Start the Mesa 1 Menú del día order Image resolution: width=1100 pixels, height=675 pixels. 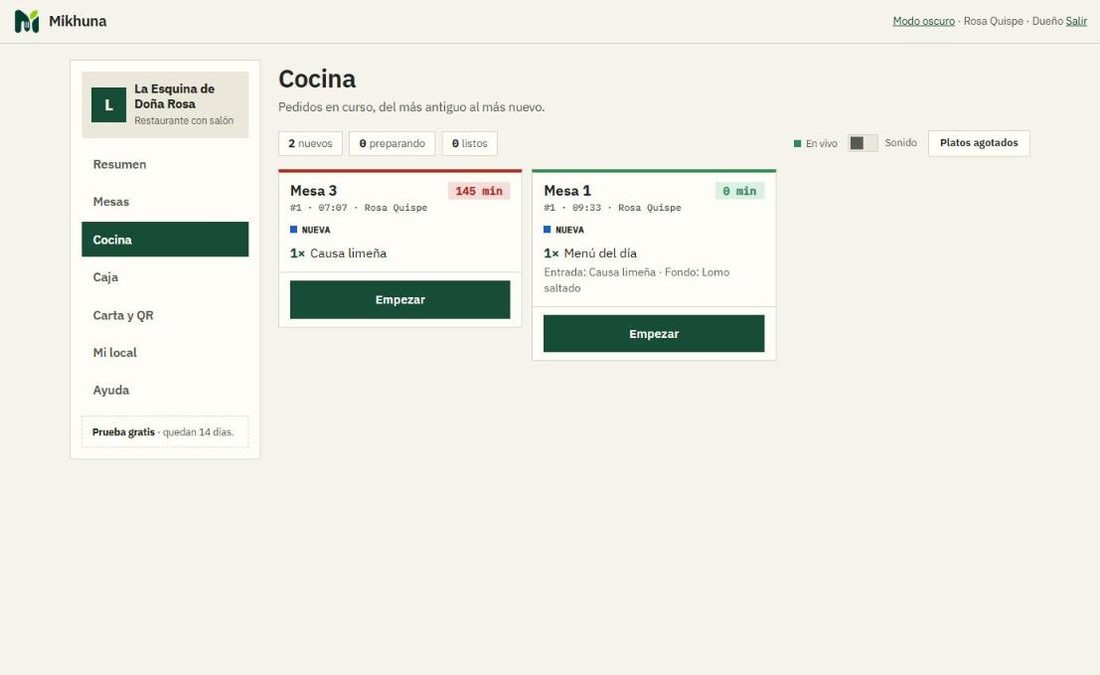pyautogui.click(x=654, y=333)
